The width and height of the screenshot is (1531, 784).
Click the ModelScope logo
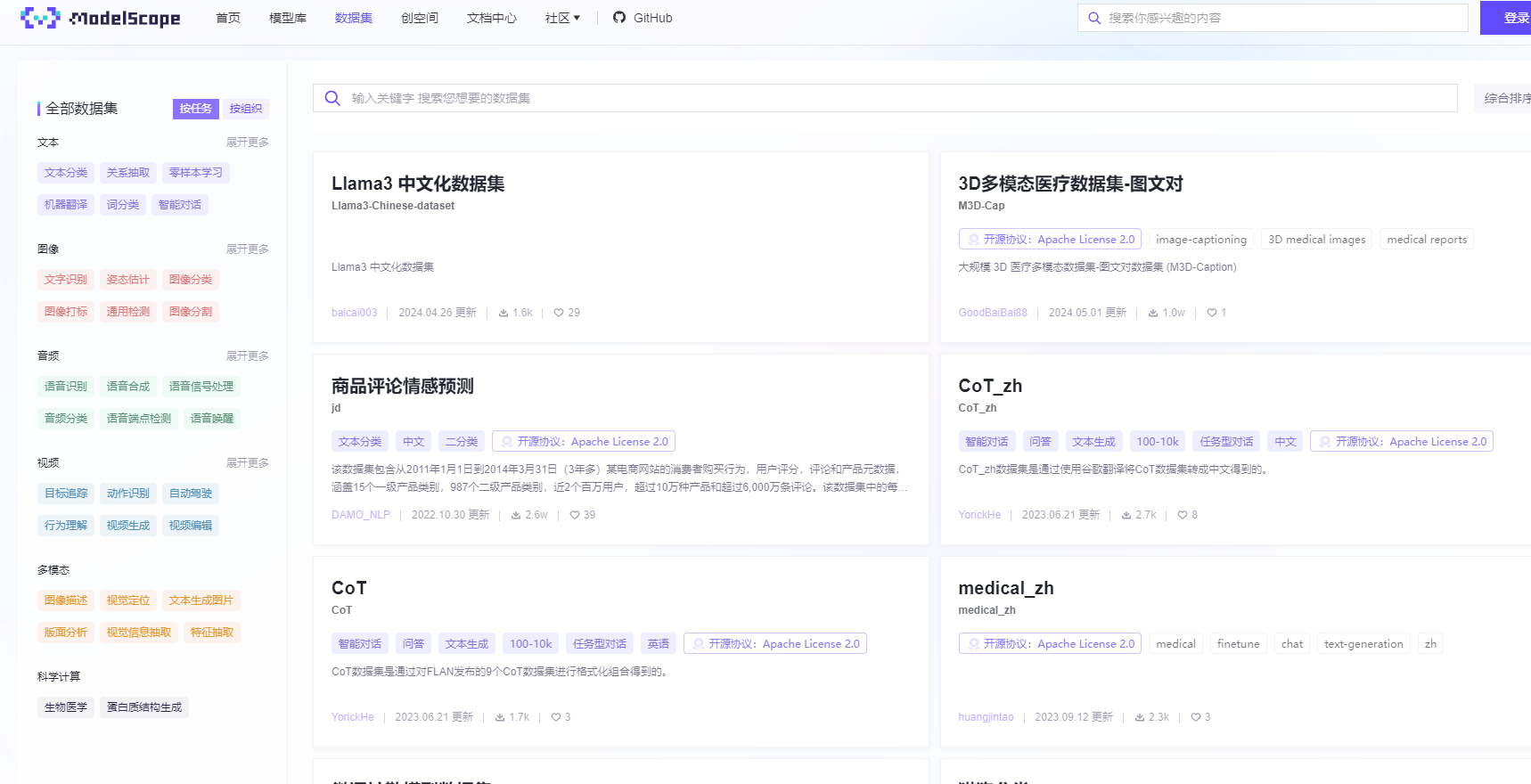(x=100, y=18)
